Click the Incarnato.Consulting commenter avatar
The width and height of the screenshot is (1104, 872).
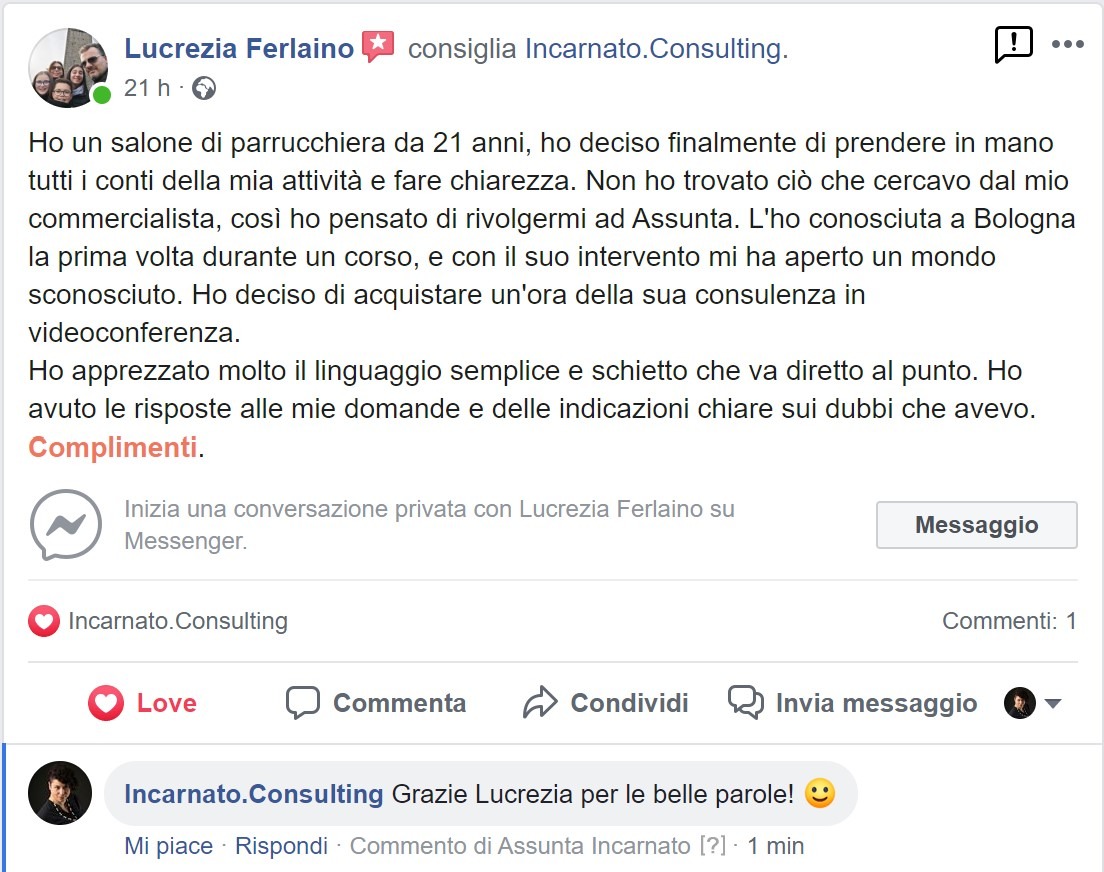60,793
